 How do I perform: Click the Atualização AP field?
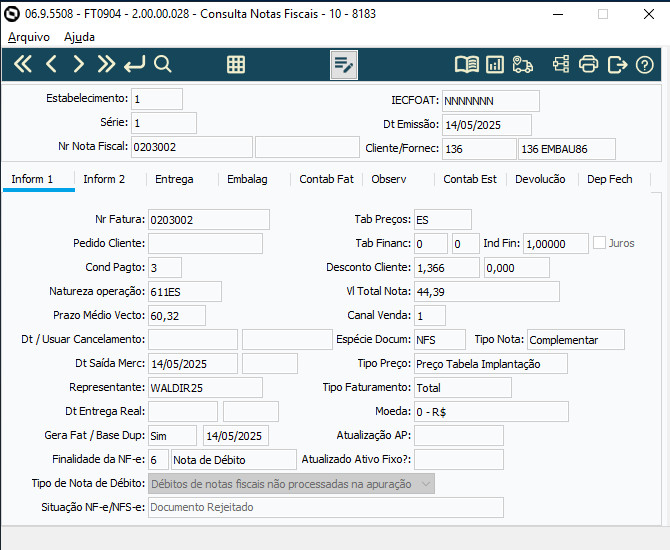(459, 435)
